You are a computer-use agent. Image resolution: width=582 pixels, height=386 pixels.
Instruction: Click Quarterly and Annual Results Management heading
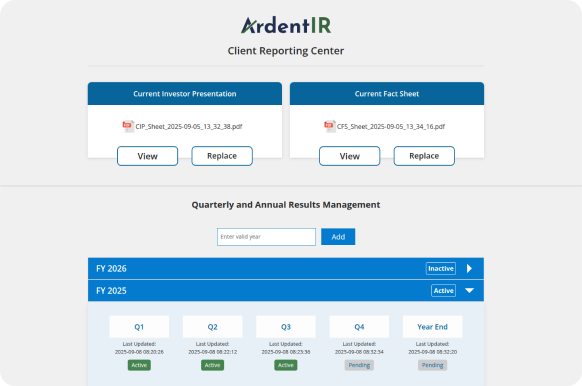(286, 205)
